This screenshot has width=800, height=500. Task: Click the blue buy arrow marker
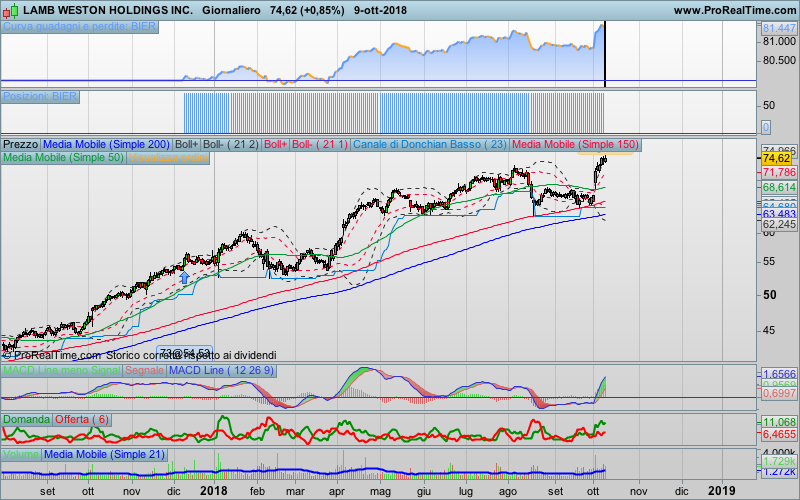point(184,278)
